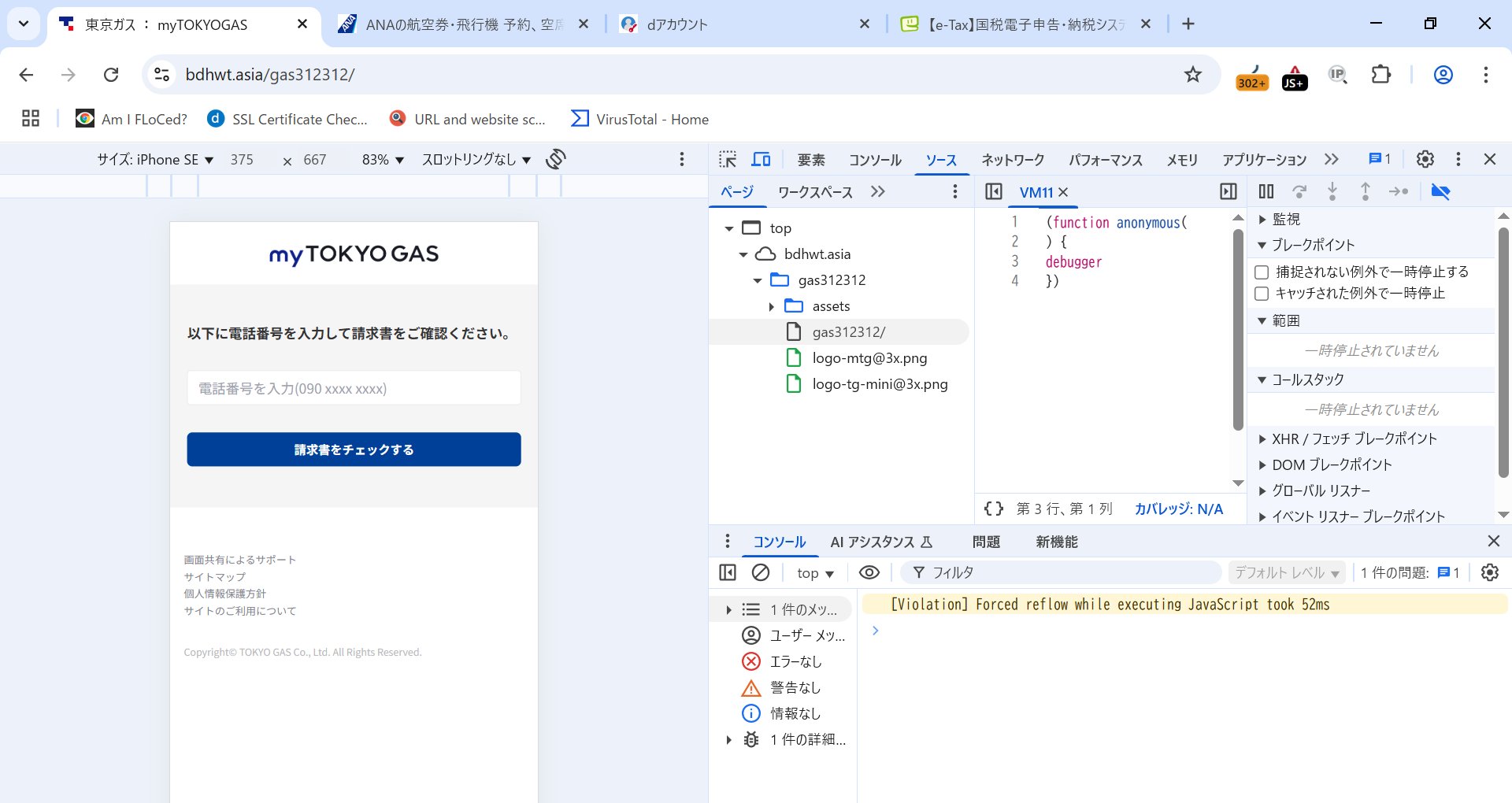Open the 83% zoom dropdown
The image size is (1512, 803).
(383, 159)
